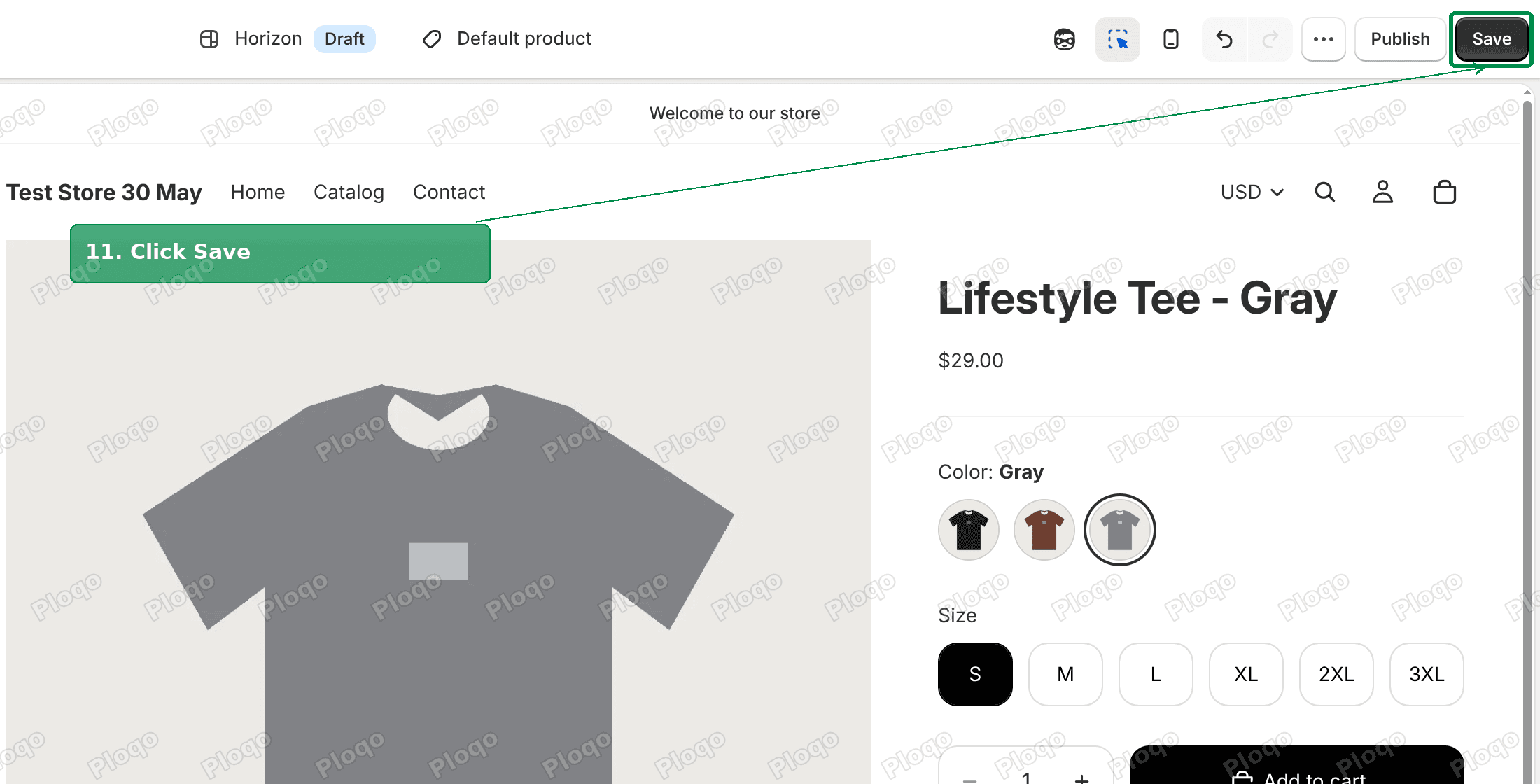This screenshot has height=784, width=1540.
Task: Choose size 2XL
Action: click(x=1336, y=674)
